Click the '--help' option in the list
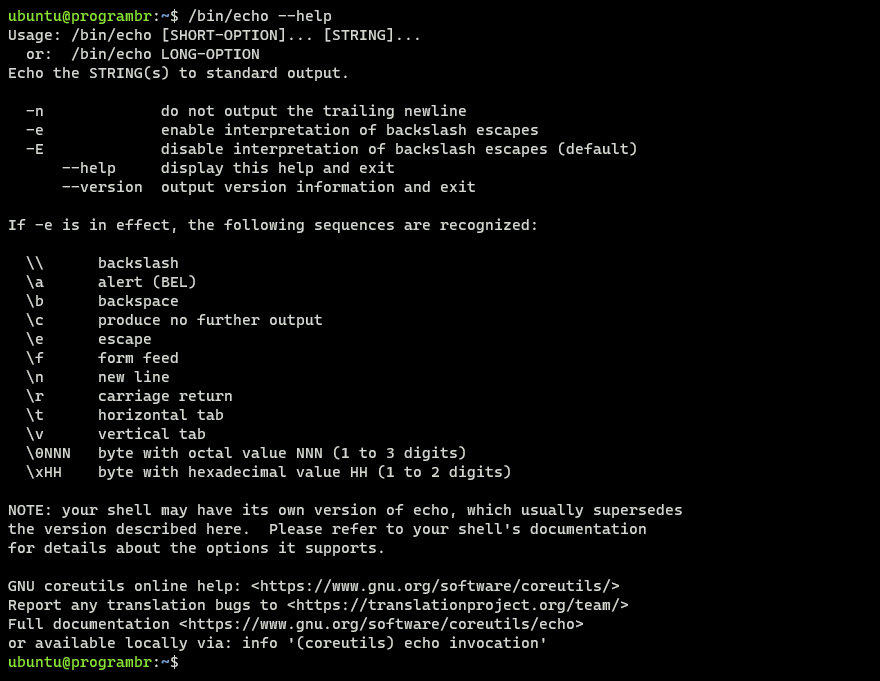This screenshot has height=681, width=880. (89, 168)
